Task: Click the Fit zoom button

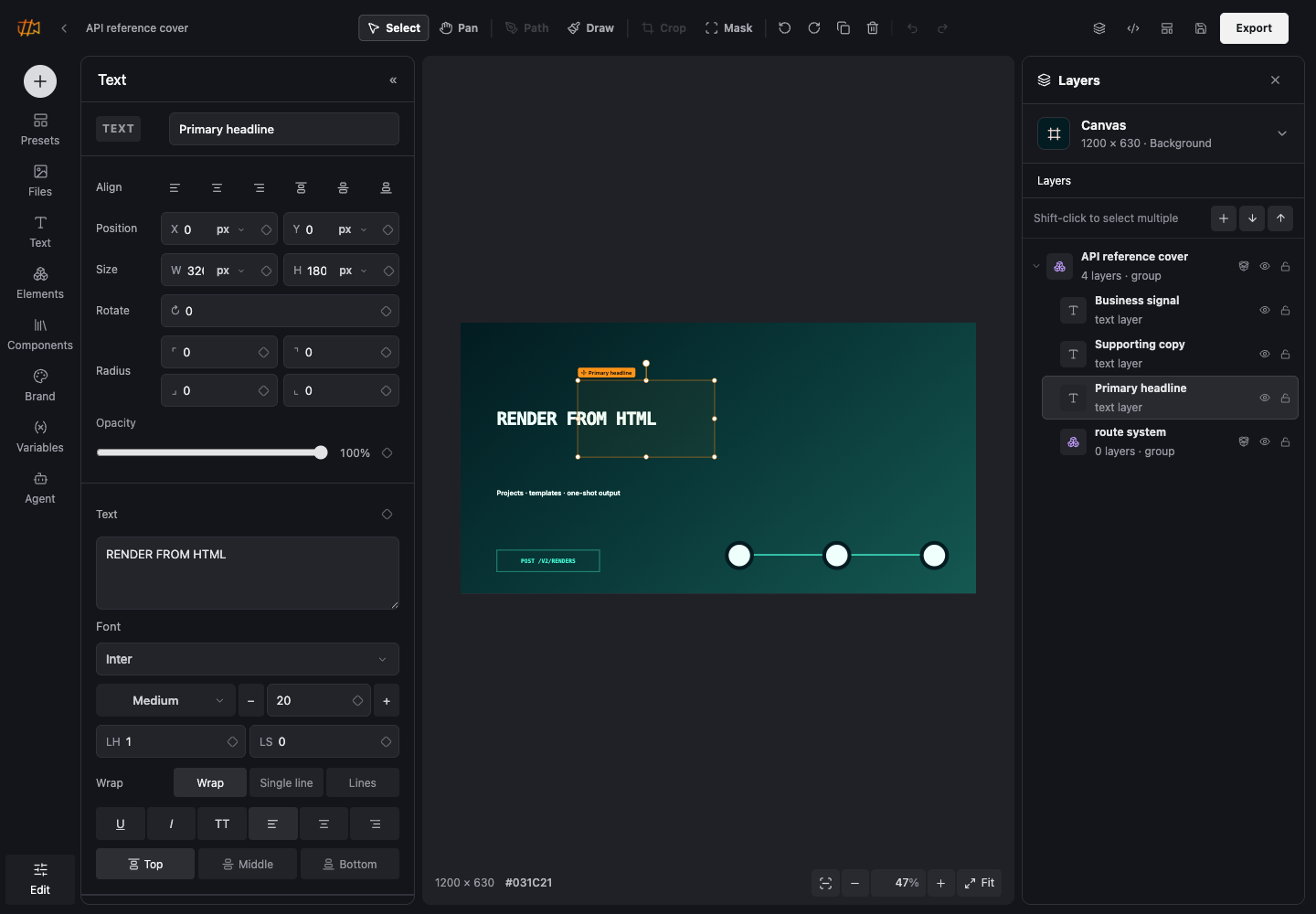Action: coord(980,883)
